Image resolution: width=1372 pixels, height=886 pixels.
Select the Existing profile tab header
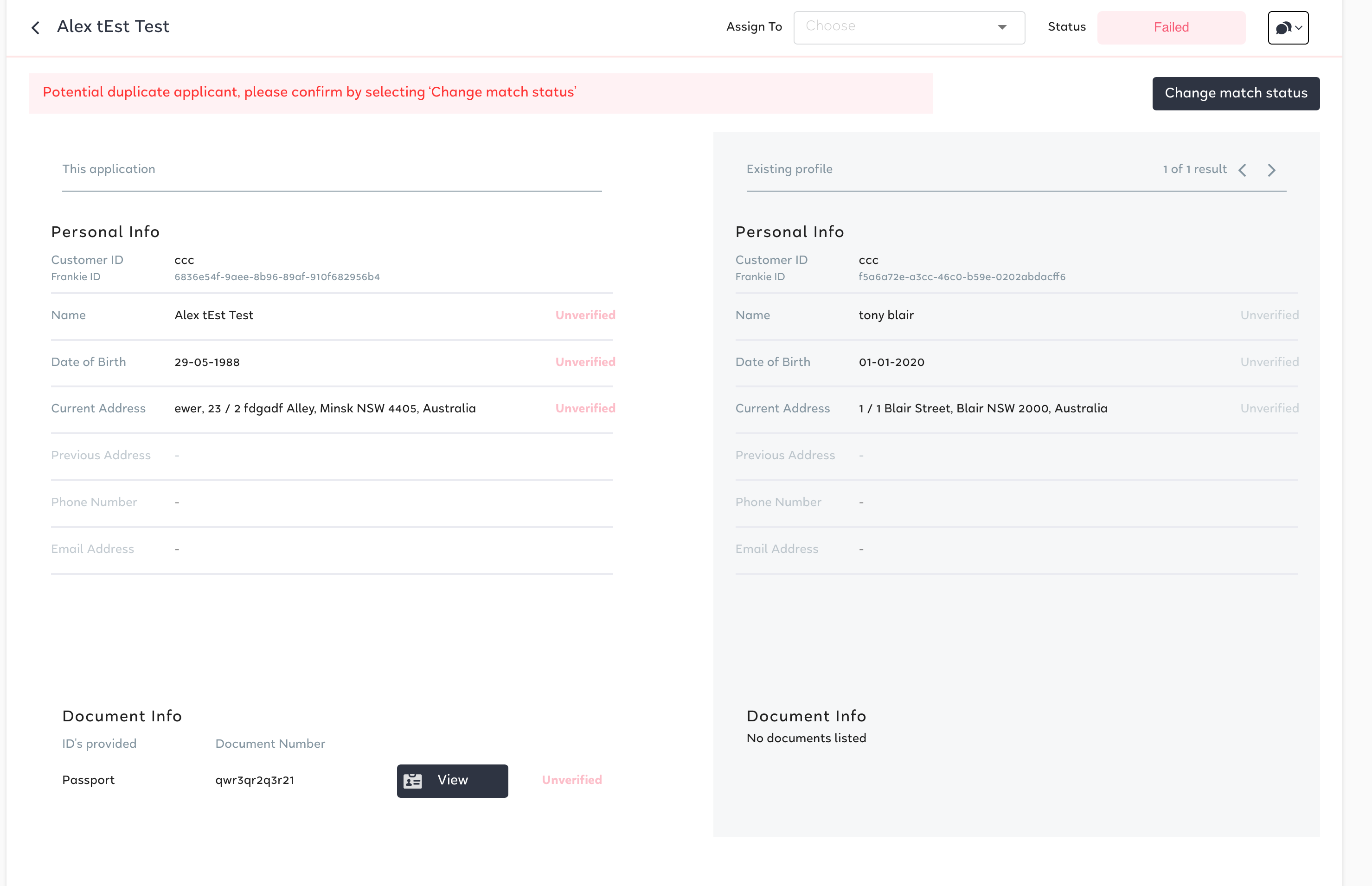(789, 169)
